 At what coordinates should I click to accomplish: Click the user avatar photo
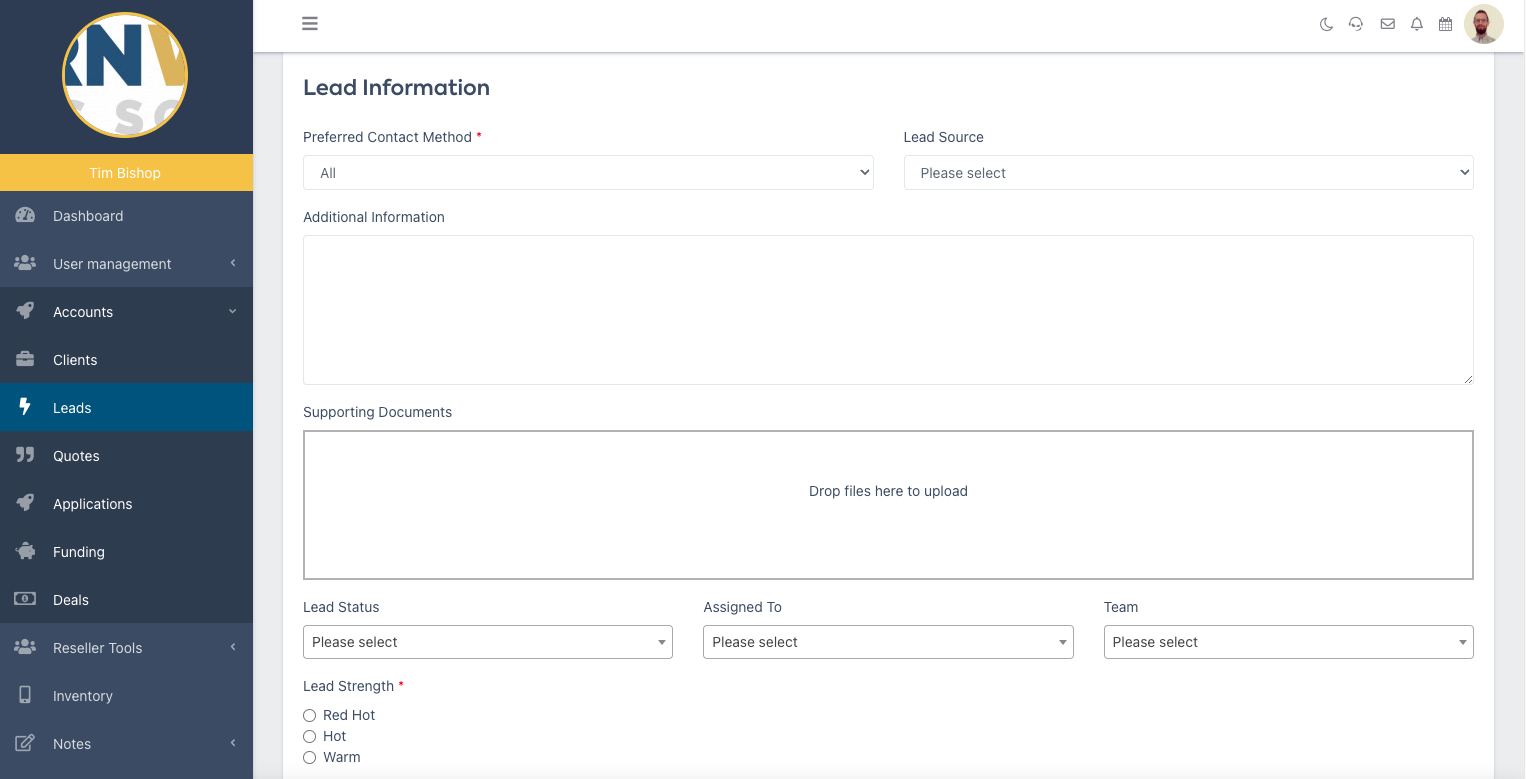1483,24
